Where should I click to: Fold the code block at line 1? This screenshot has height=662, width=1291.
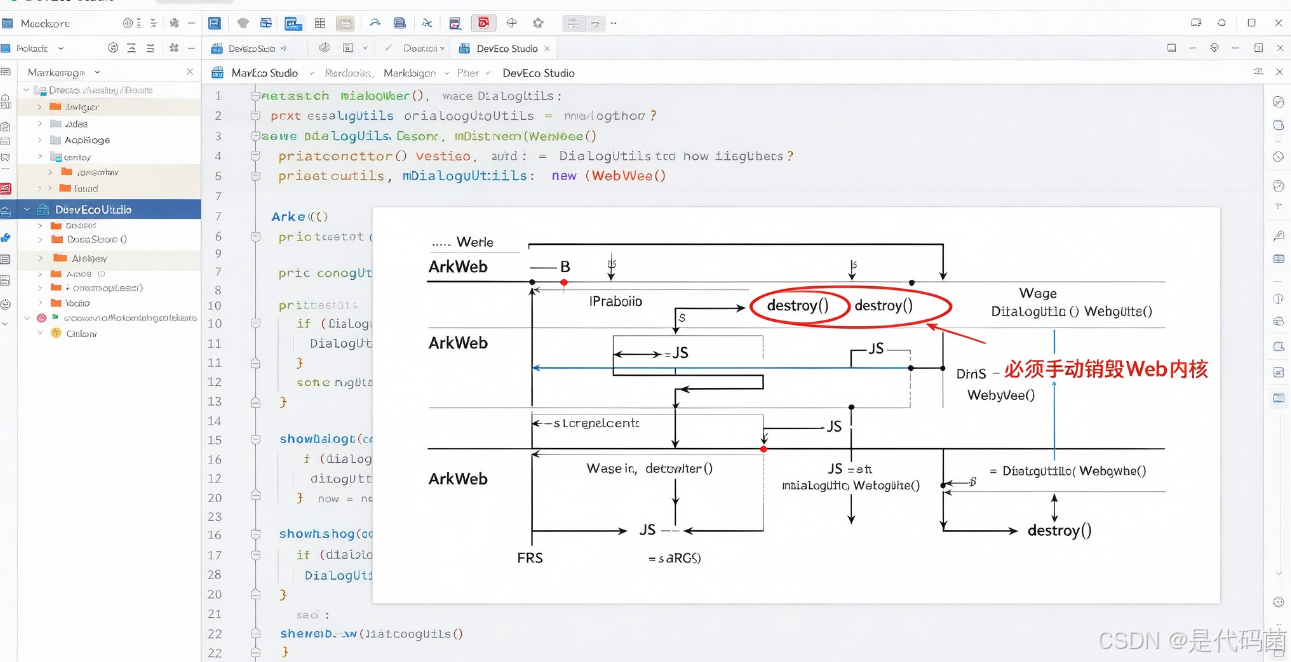(x=255, y=96)
